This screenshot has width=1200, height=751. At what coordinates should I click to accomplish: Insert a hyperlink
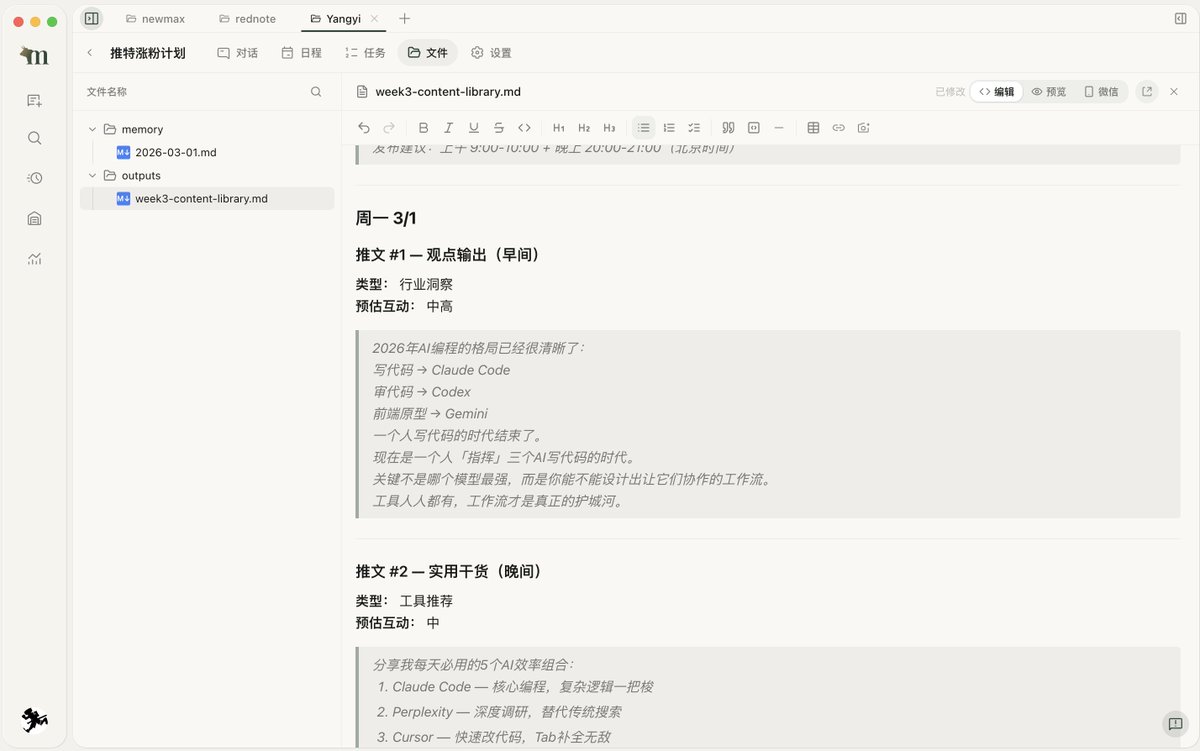[x=838, y=128]
